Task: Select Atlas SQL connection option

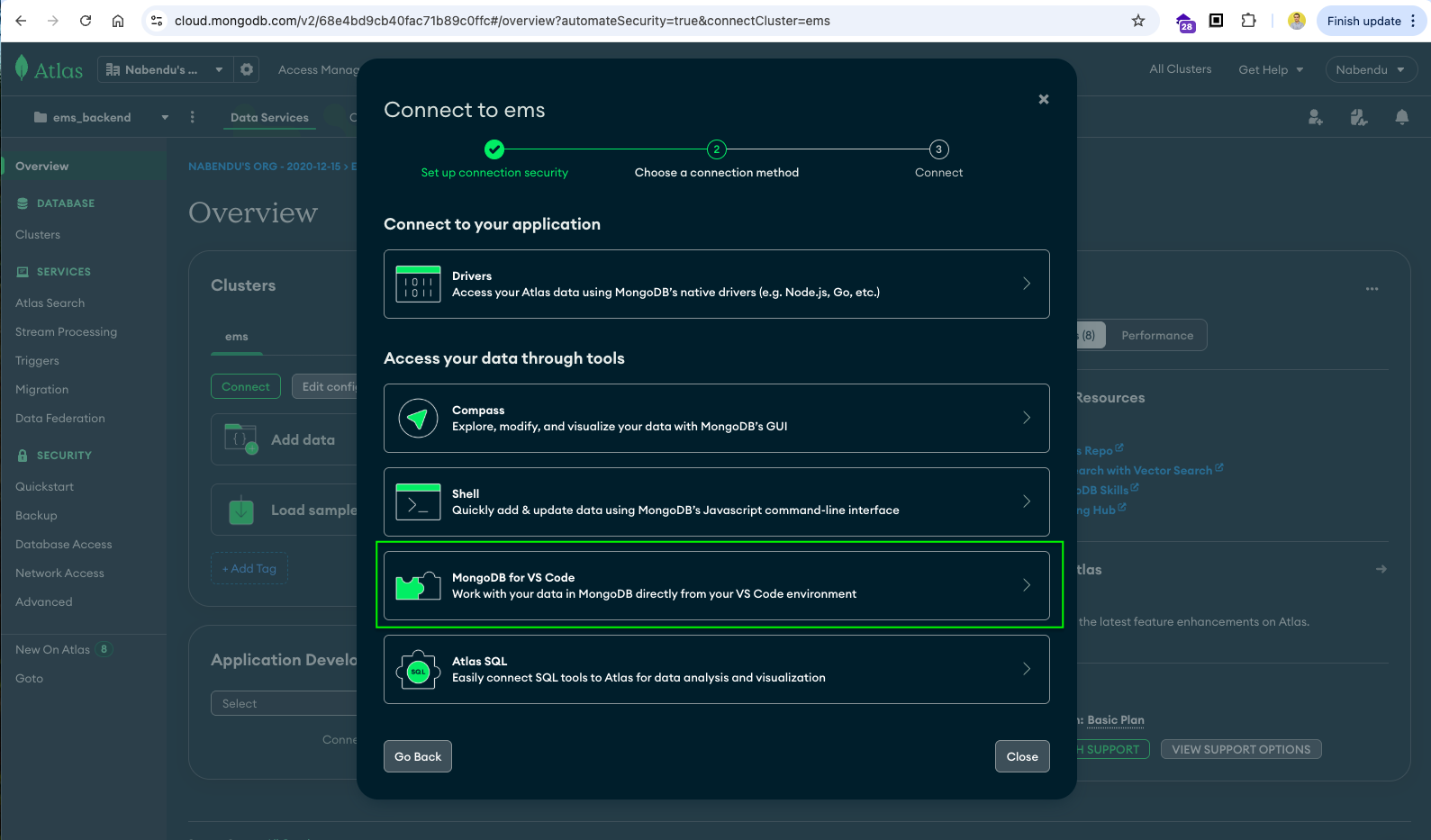Action: tap(716, 669)
